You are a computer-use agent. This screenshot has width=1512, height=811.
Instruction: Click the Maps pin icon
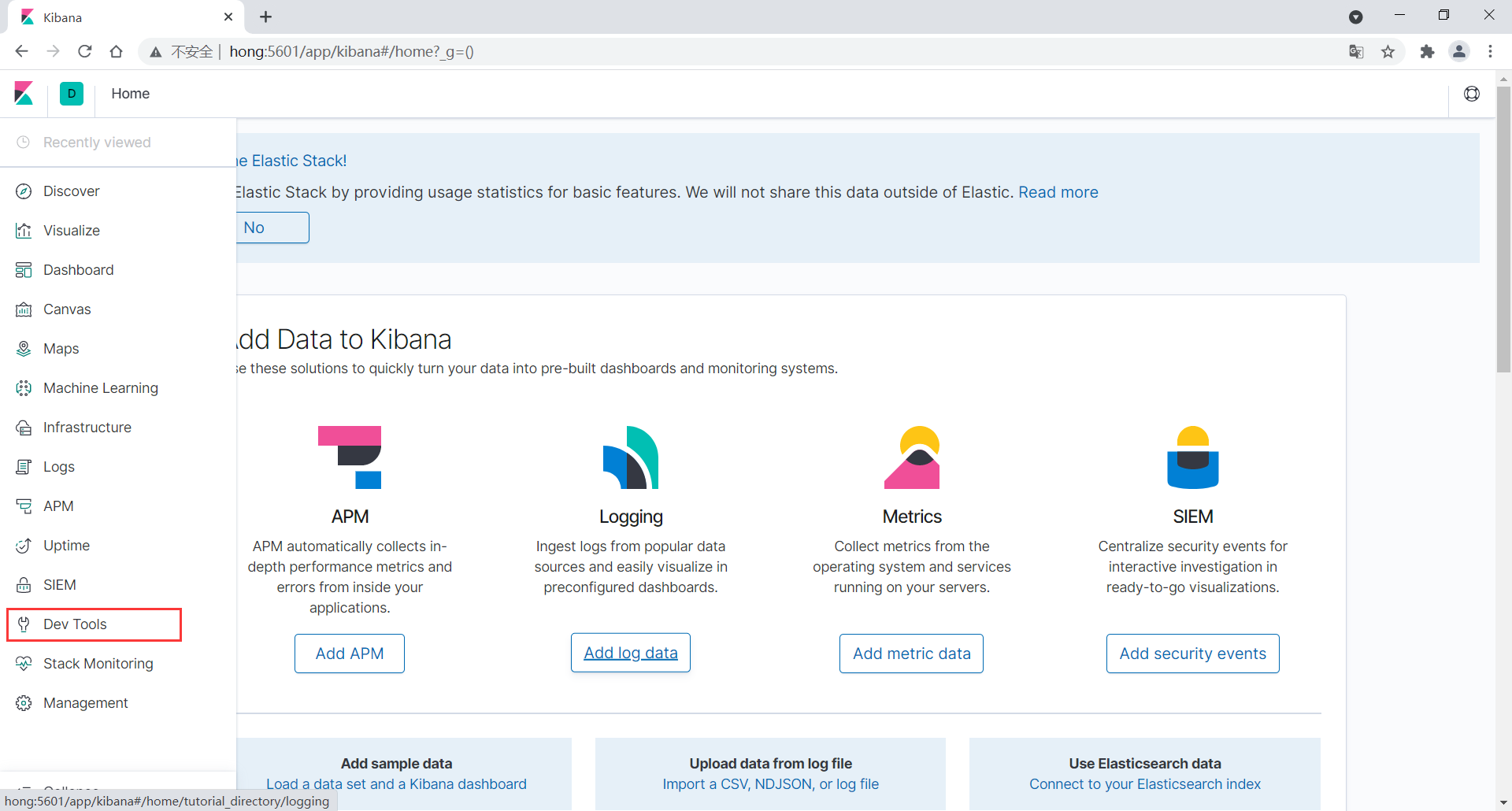click(x=24, y=349)
